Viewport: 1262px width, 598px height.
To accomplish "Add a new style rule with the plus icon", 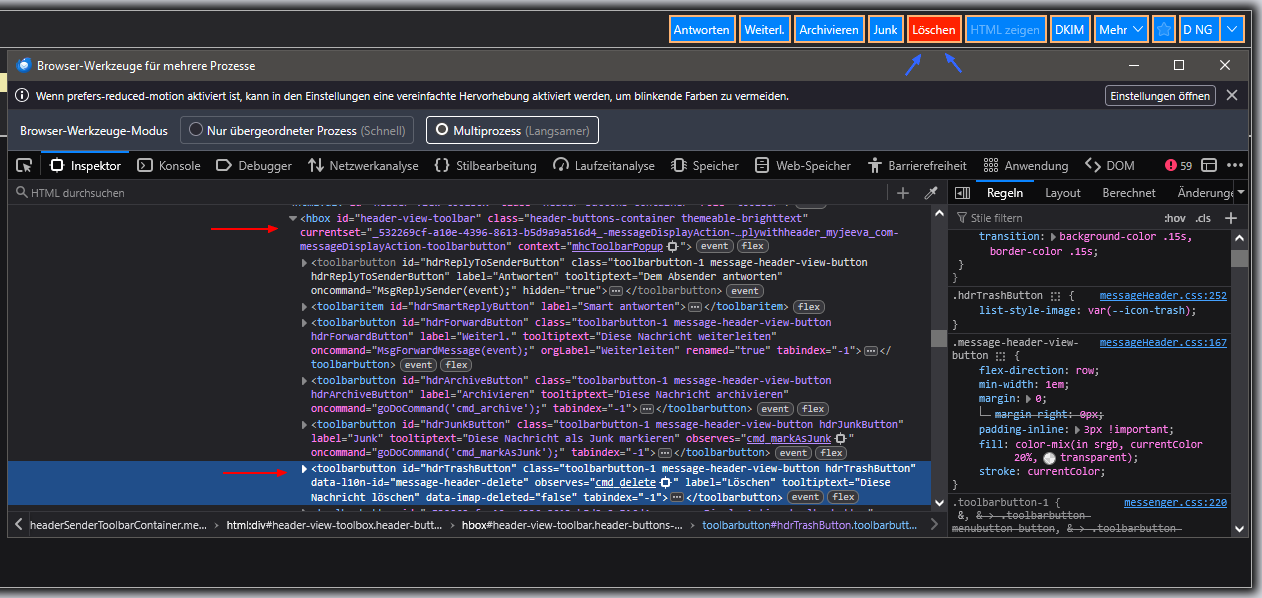I will (x=1231, y=218).
